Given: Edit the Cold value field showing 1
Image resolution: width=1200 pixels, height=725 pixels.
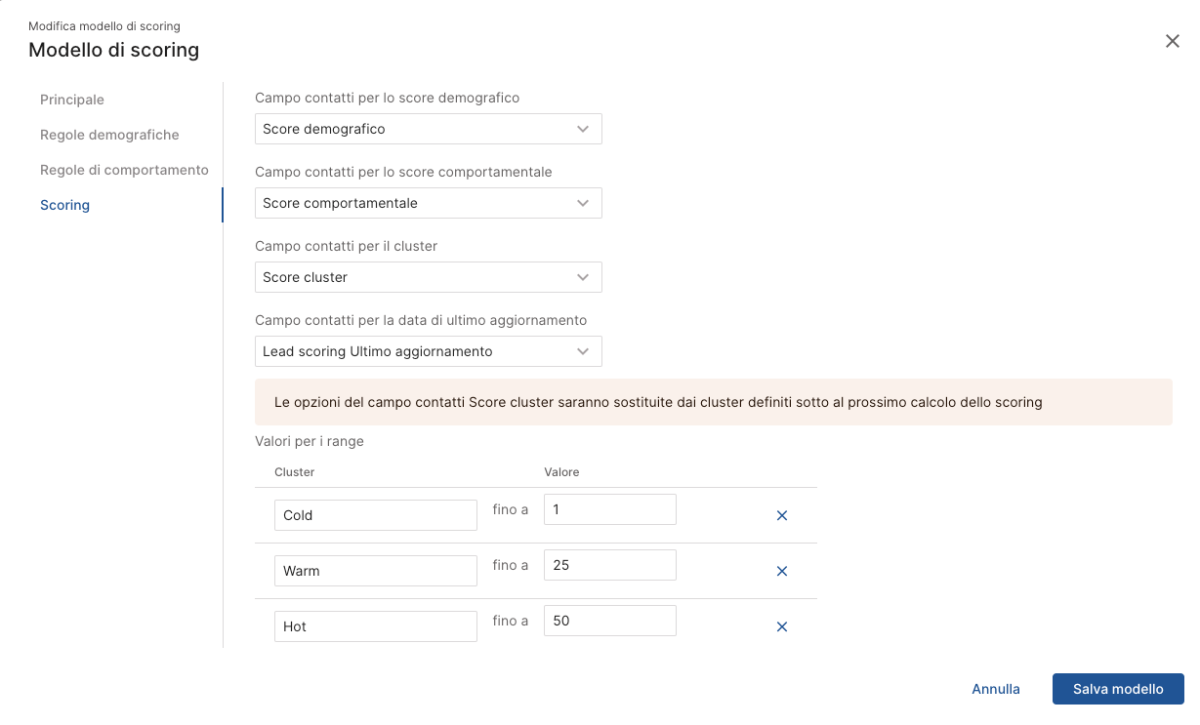Looking at the screenshot, I should (609, 510).
